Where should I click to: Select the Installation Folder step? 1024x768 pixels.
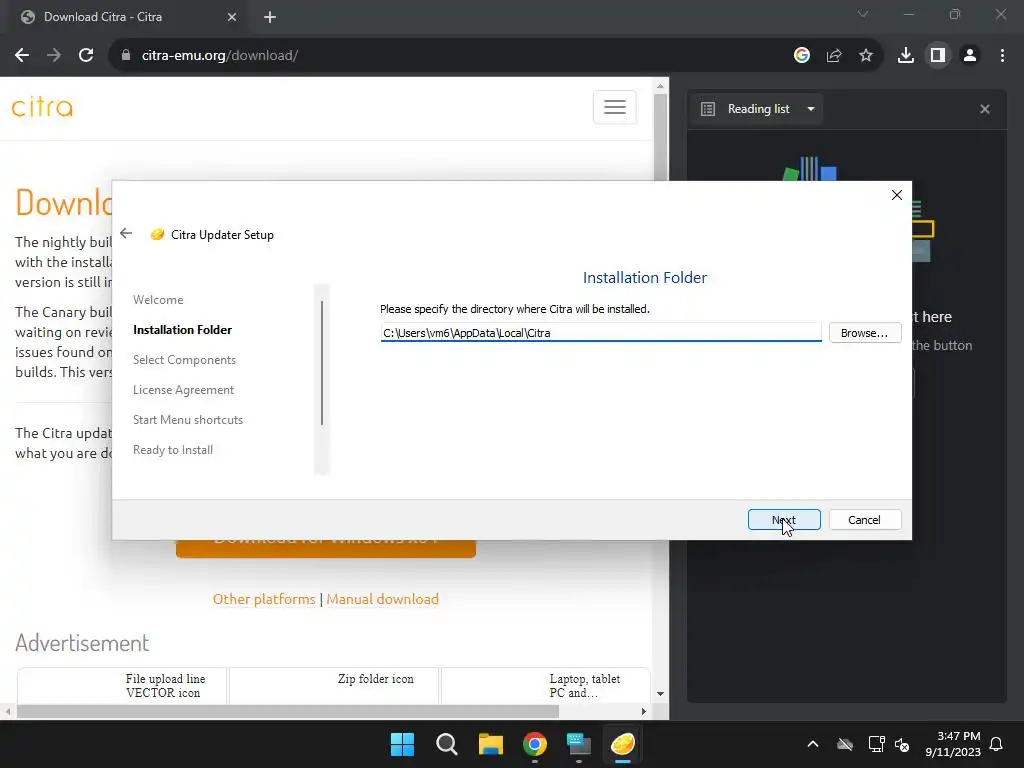(182, 330)
